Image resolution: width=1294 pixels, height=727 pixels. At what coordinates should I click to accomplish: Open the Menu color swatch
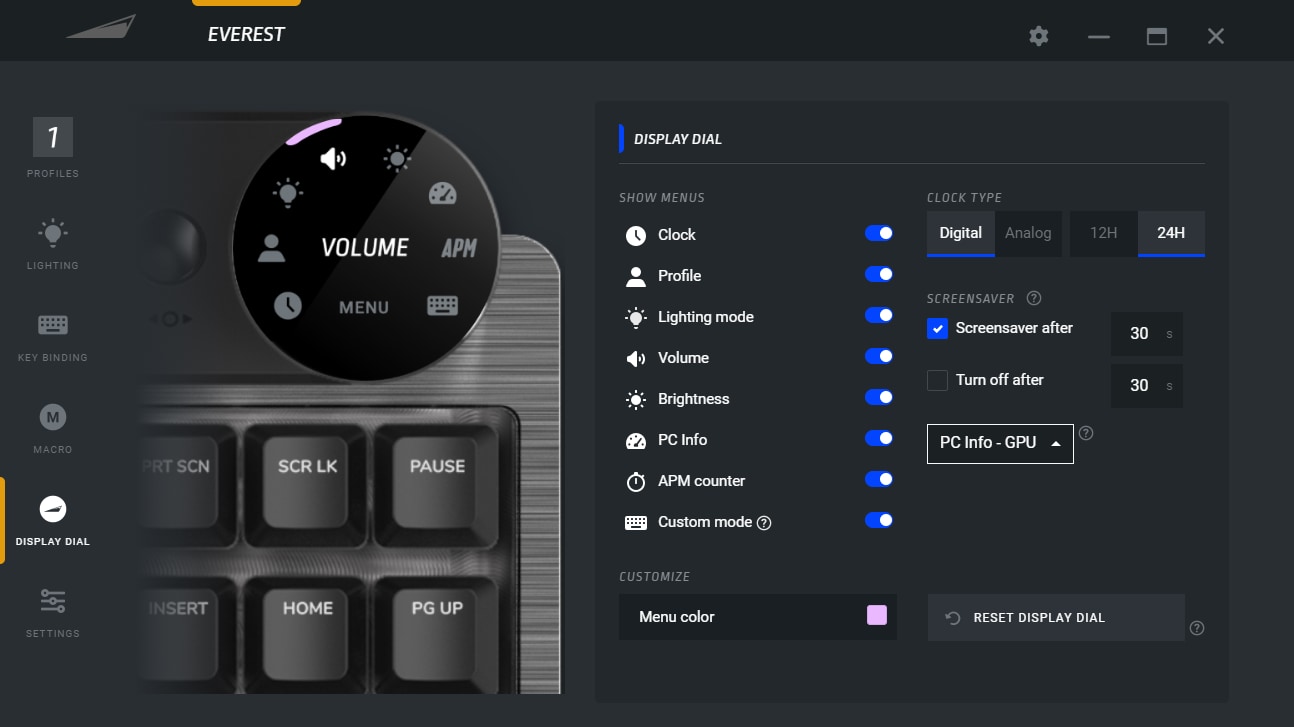(x=876, y=615)
